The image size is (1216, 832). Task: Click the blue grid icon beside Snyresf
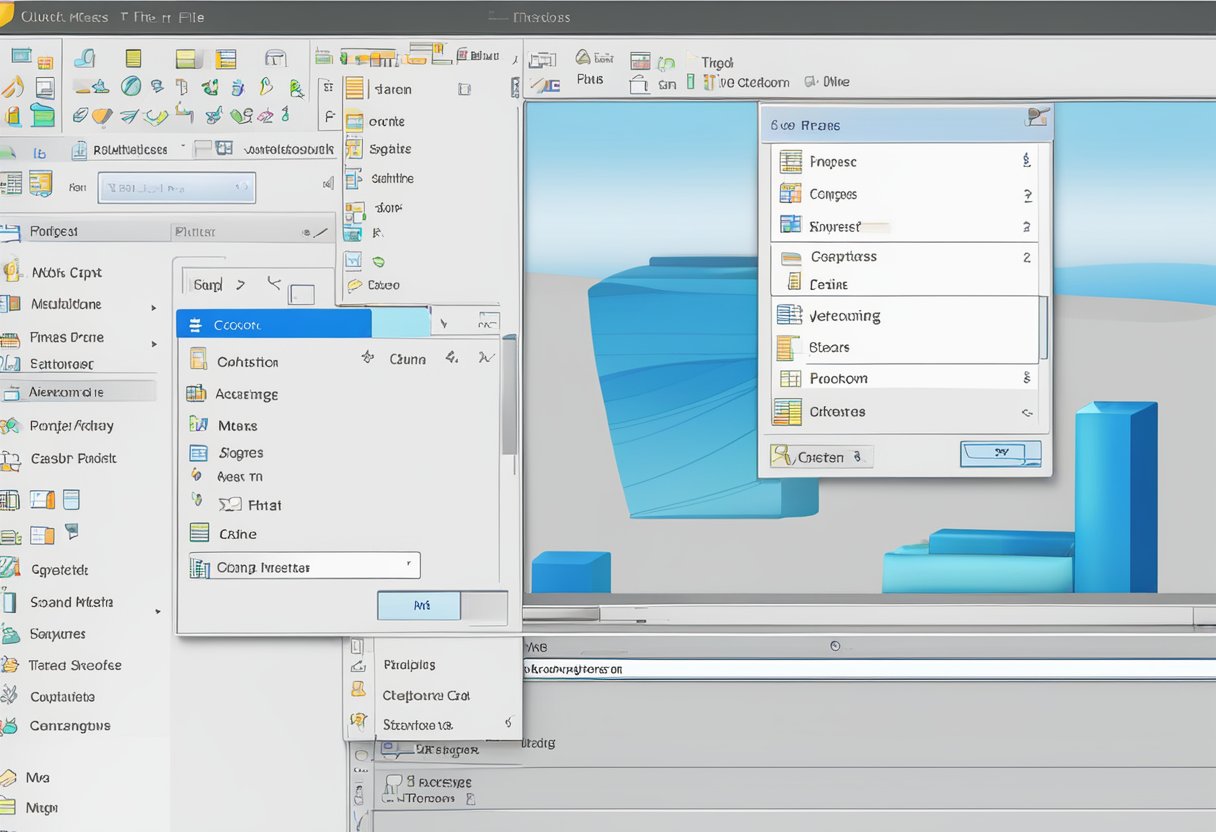click(x=790, y=226)
